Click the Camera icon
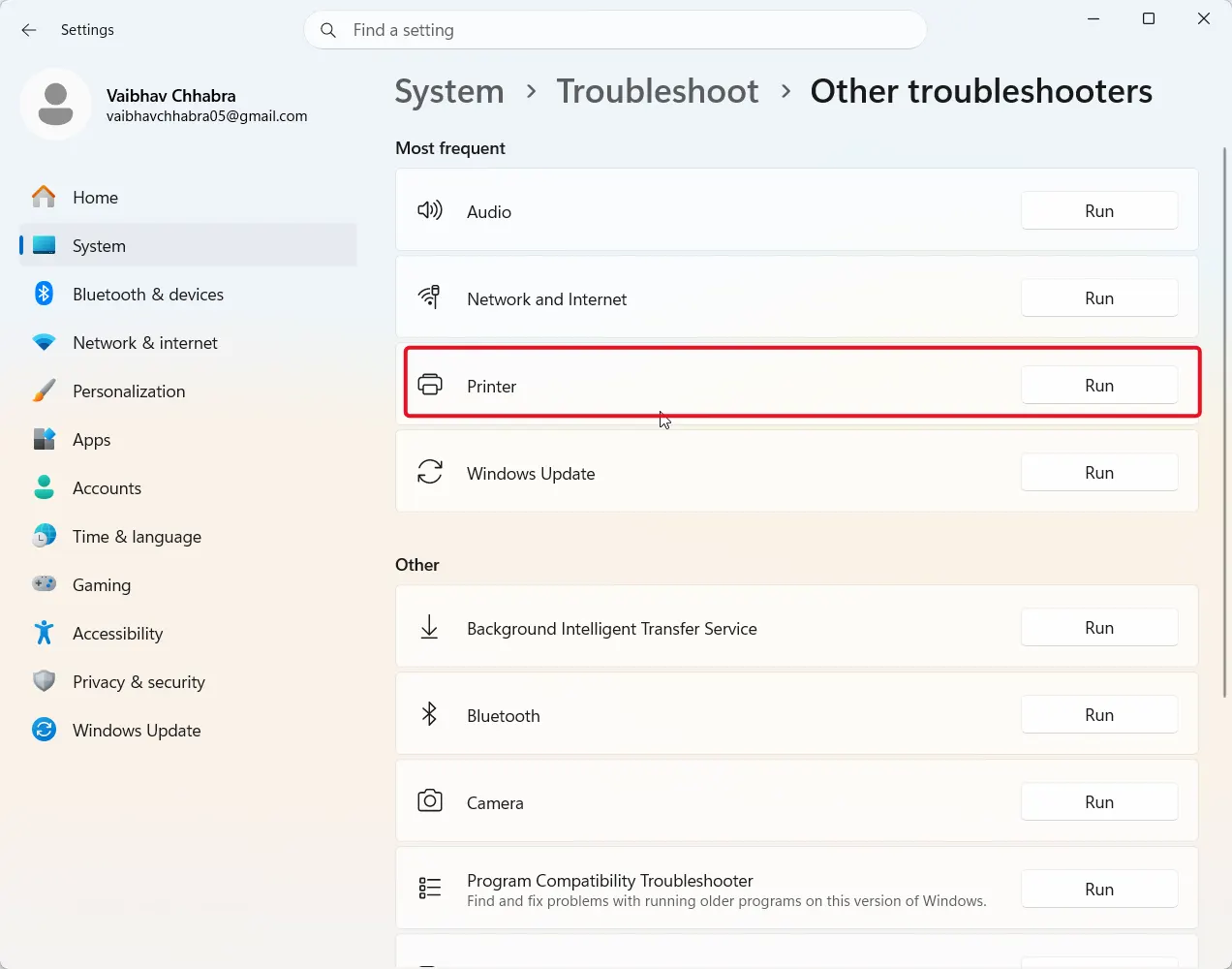The width and height of the screenshot is (1232, 969). pos(429,800)
